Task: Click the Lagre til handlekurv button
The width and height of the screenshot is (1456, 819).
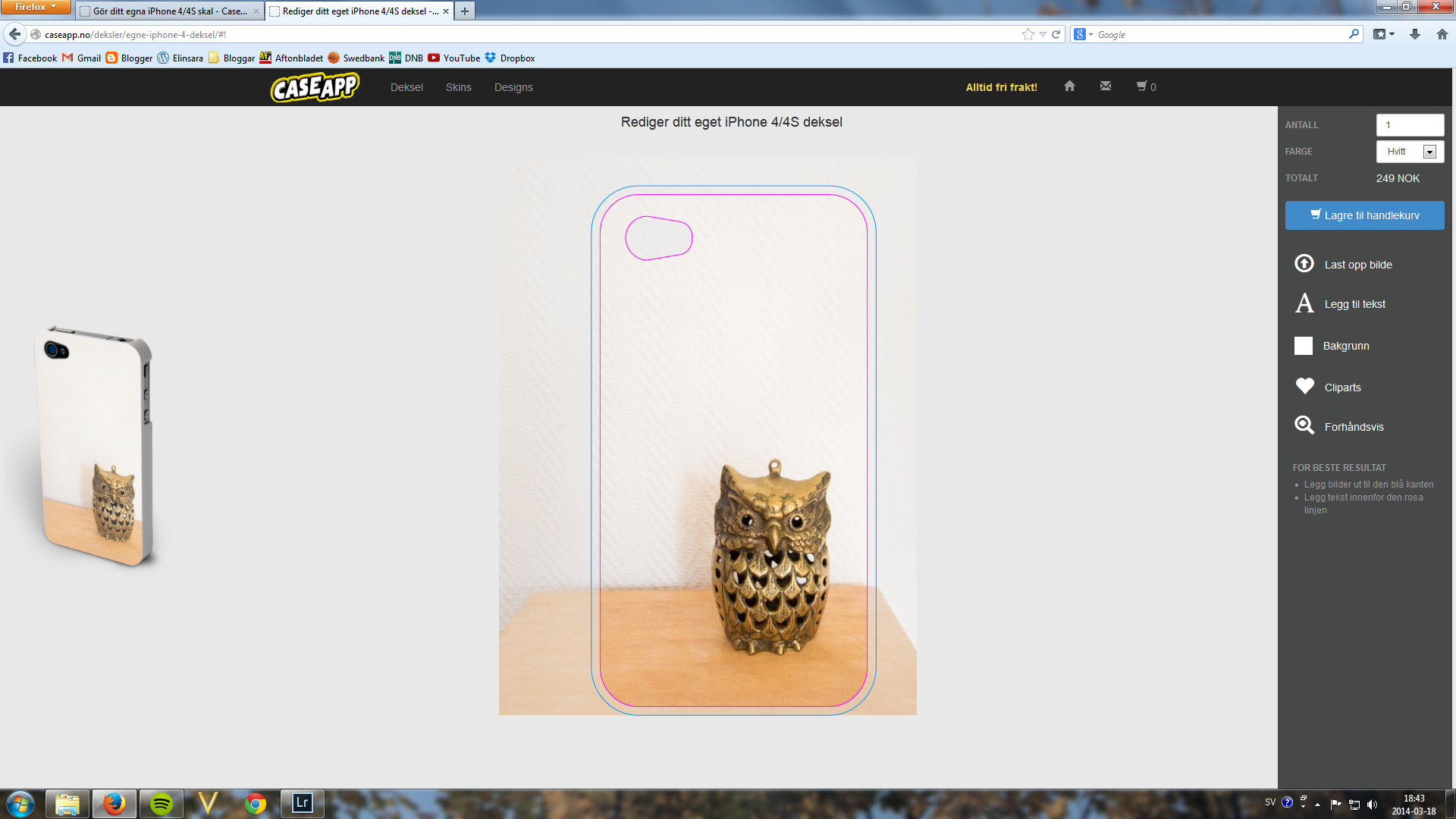Action: 1364,215
